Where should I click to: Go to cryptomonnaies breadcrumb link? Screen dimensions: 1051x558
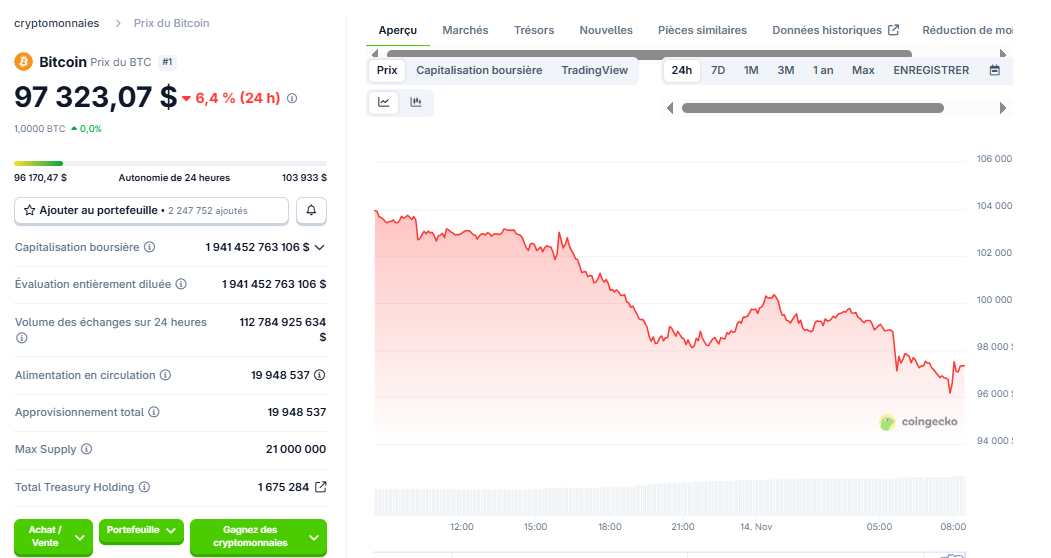coord(57,23)
